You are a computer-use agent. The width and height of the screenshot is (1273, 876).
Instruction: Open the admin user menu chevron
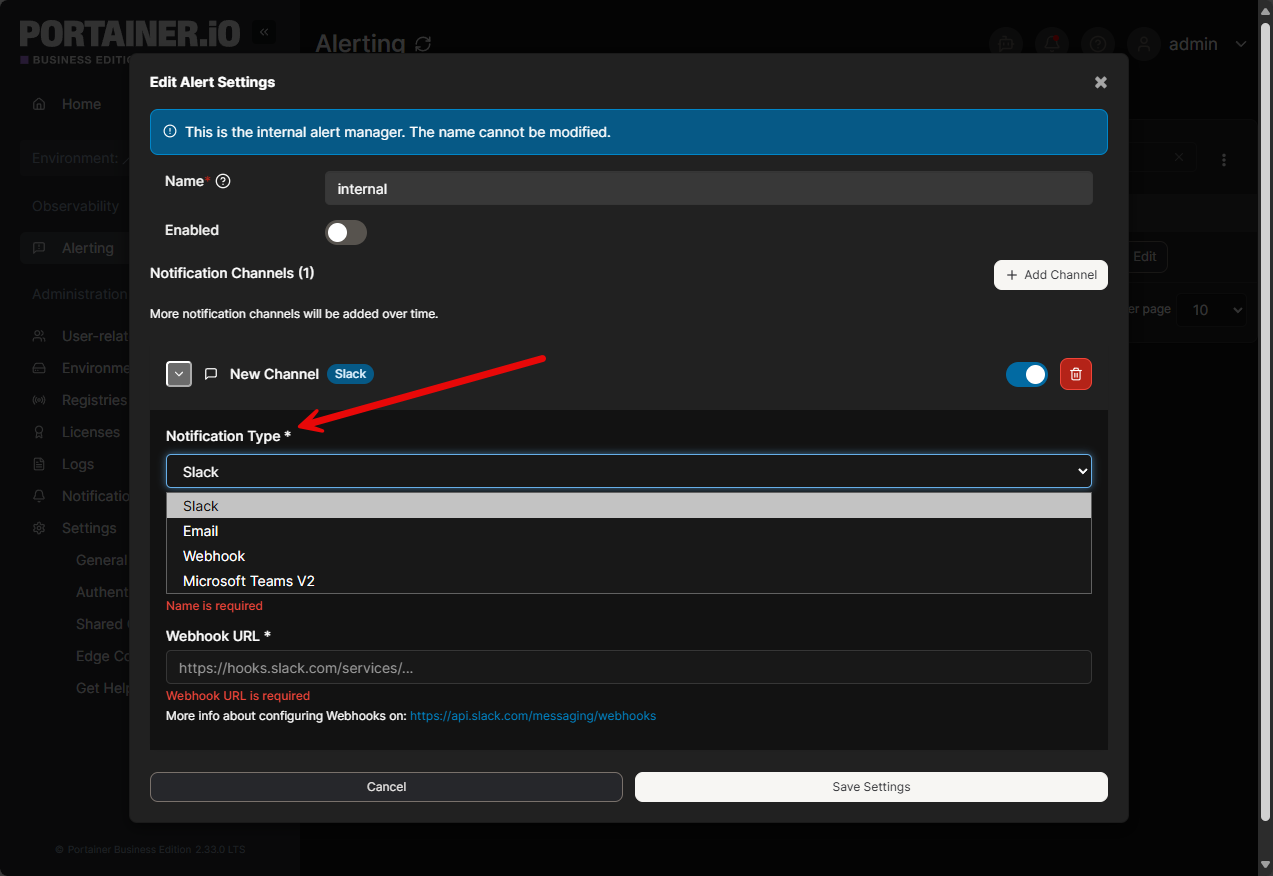(x=1241, y=44)
